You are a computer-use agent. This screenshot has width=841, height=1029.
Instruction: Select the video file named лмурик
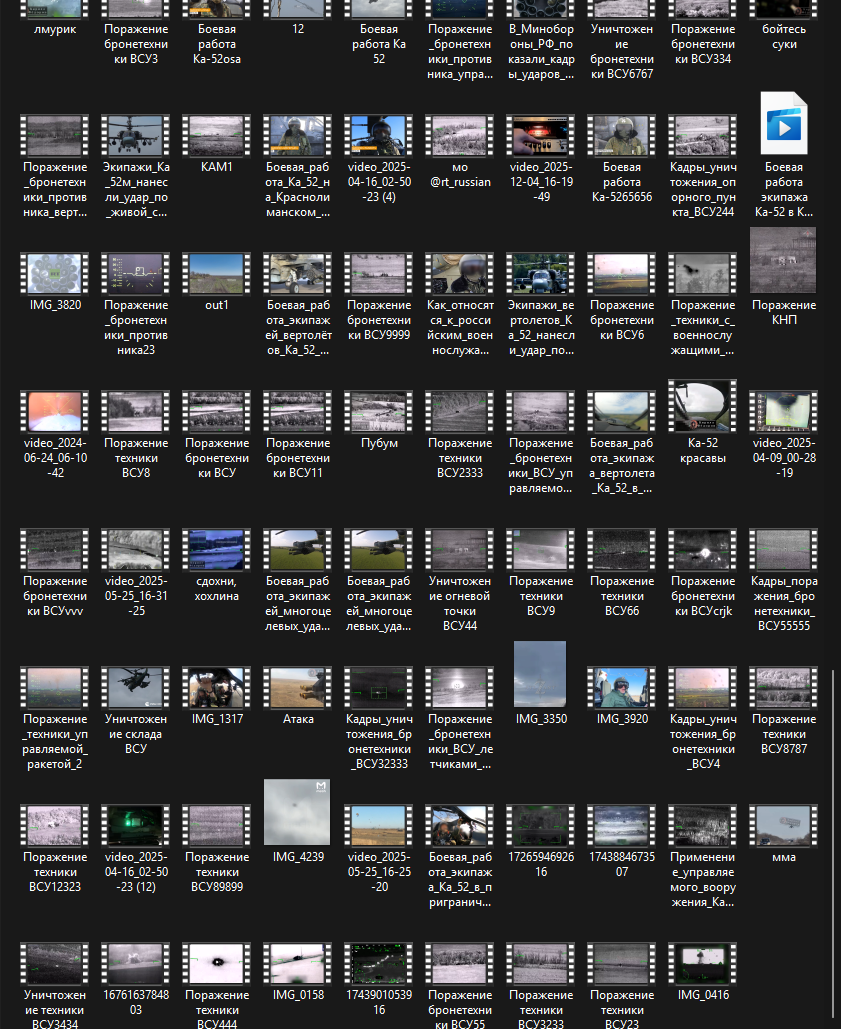[x=55, y=19]
